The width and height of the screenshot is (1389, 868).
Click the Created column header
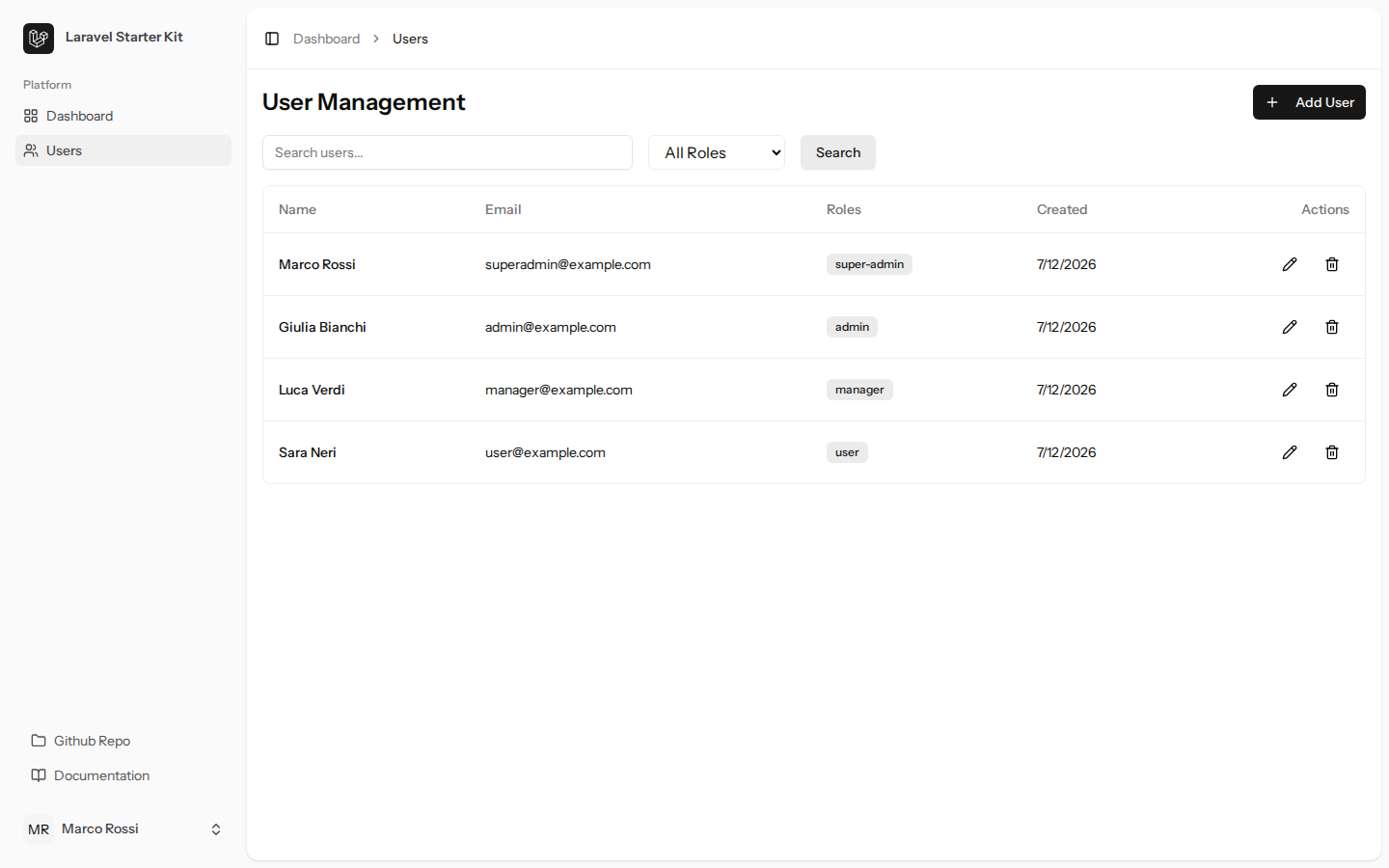1062,209
